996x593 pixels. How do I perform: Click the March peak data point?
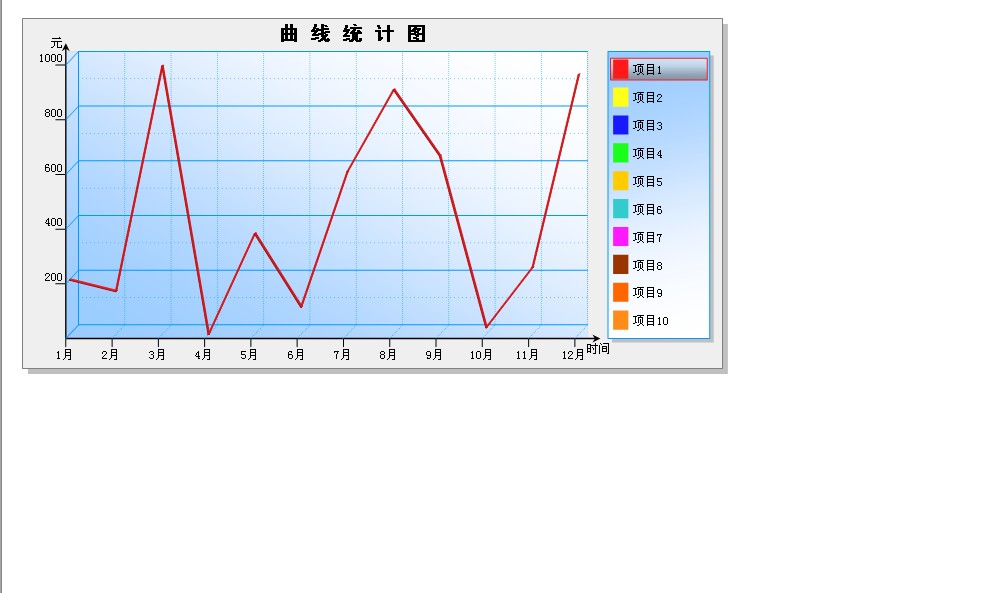[163, 65]
